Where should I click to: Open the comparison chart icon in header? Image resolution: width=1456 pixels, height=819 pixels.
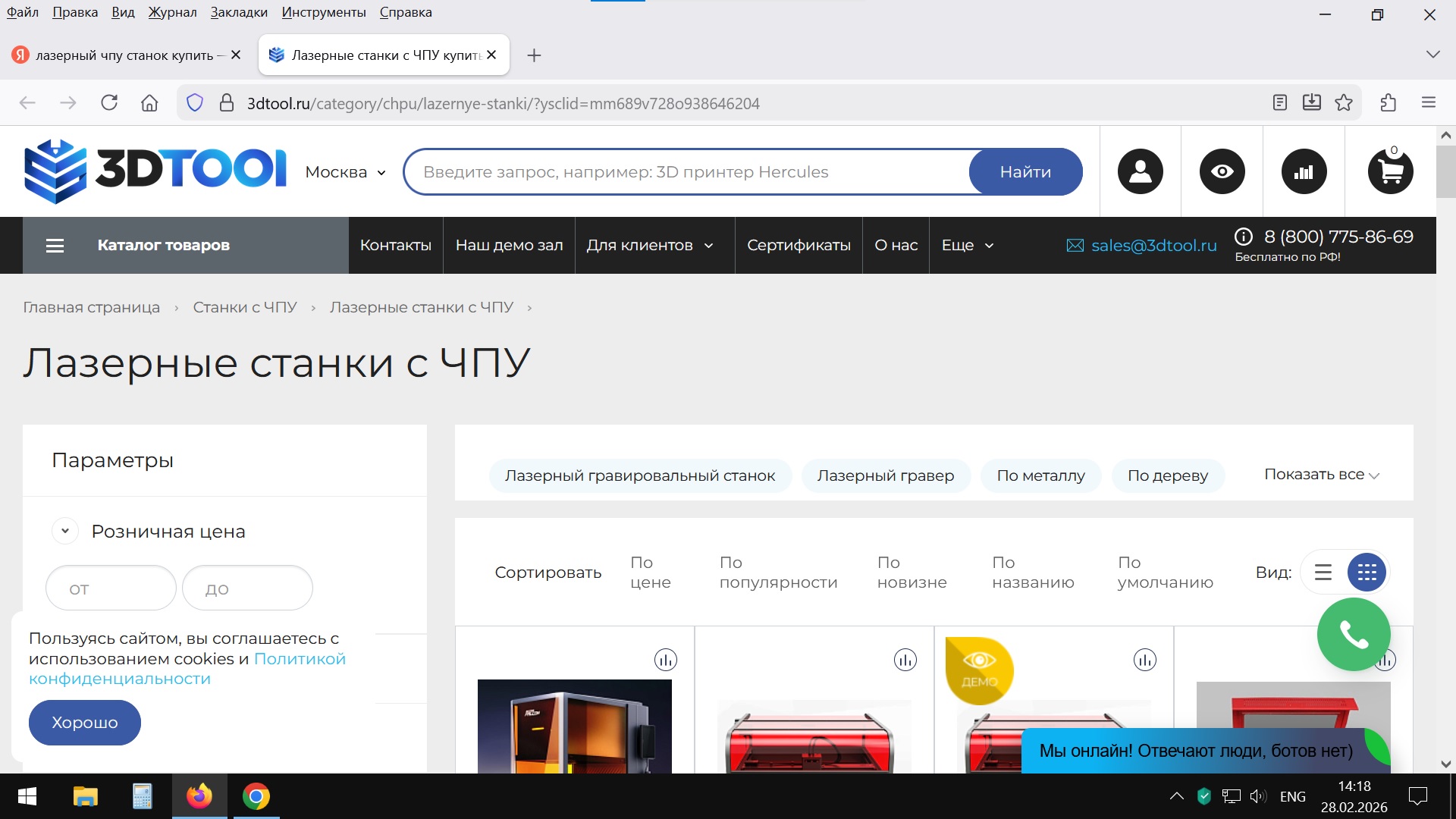click(x=1304, y=171)
